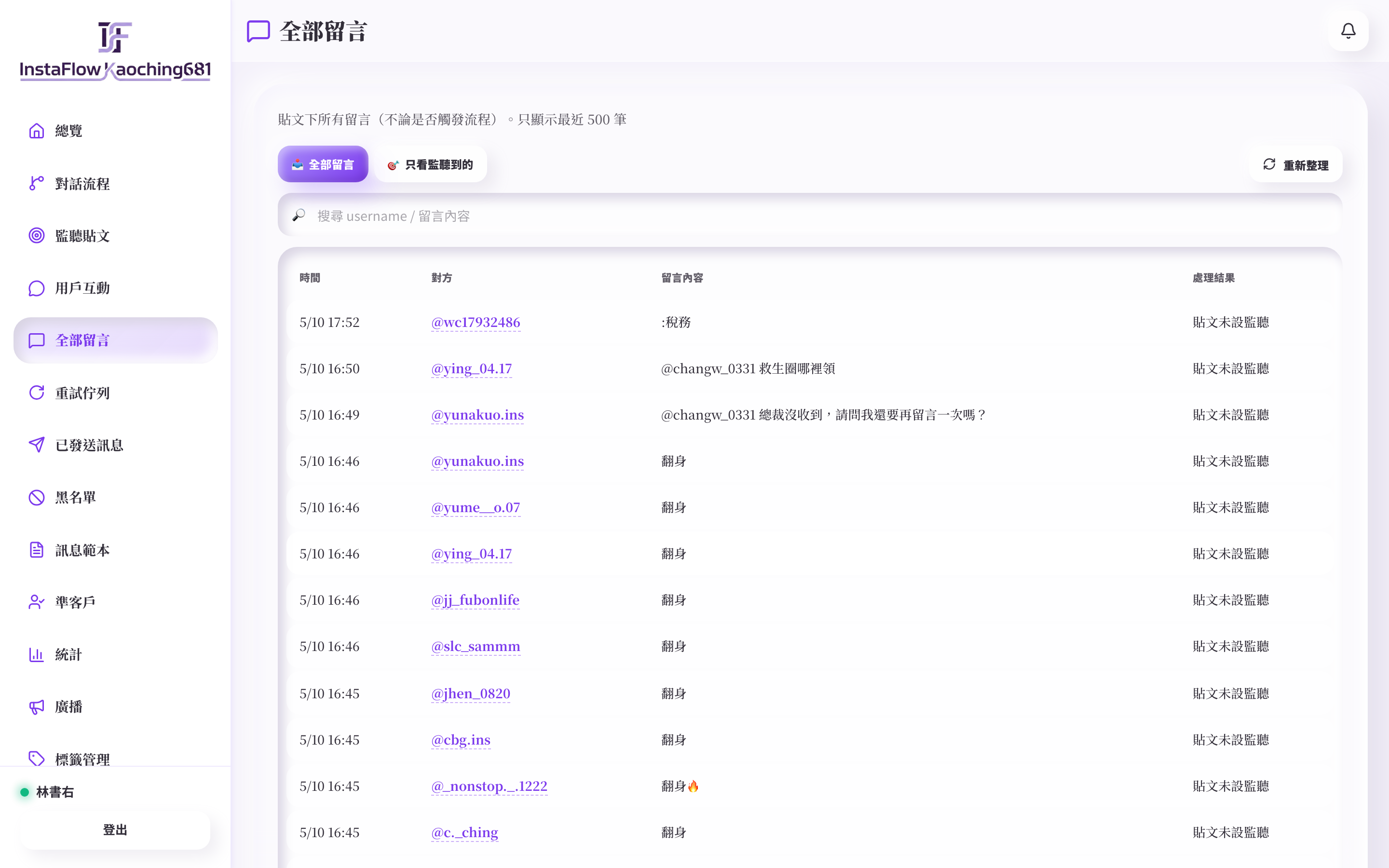The height and width of the screenshot is (868, 1389).
Task: Click the search magnifier icon
Action: coord(299,215)
